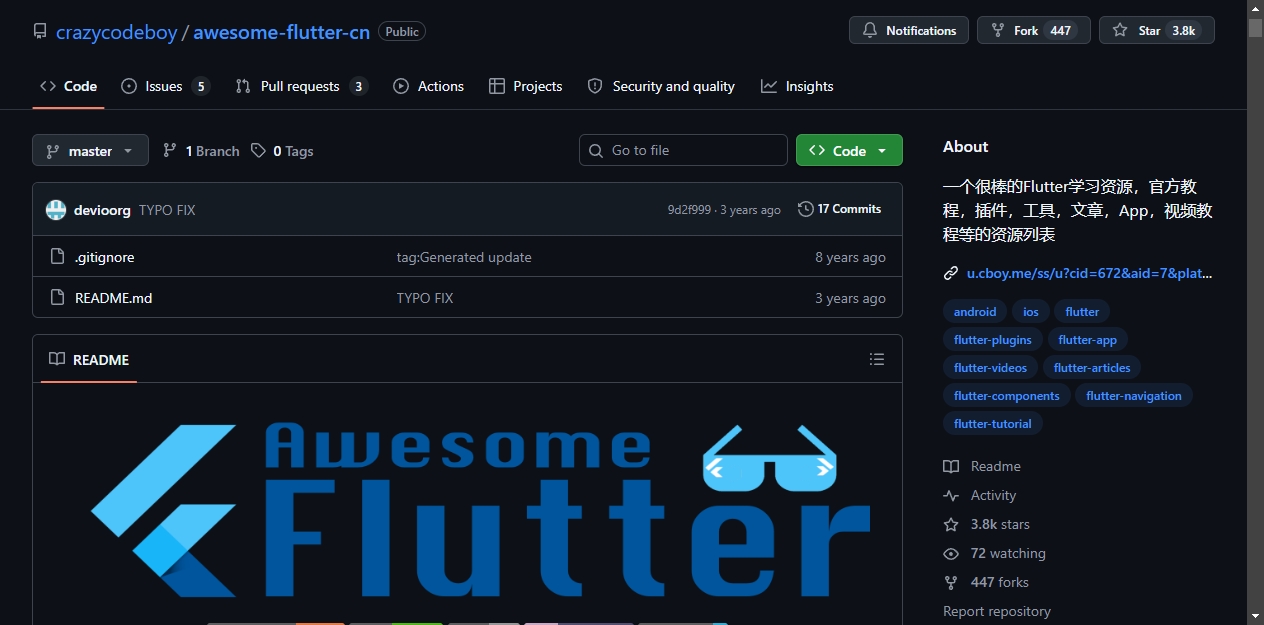This screenshot has width=1264, height=625.
Task: Open the crazycodeboy owner link
Action: click(116, 31)
